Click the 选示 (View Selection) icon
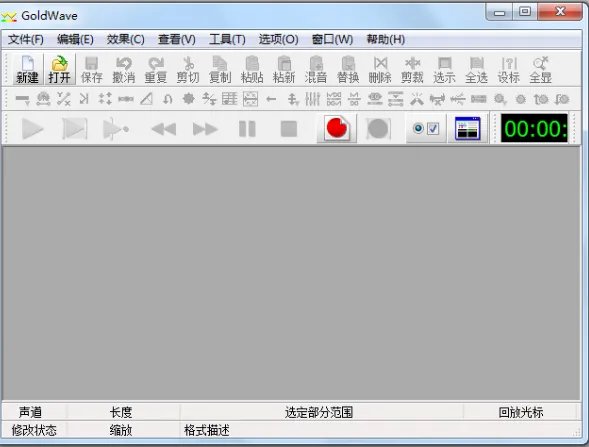Screen dimensions: 589x447 pyautogui.click(x=444, y=69)
